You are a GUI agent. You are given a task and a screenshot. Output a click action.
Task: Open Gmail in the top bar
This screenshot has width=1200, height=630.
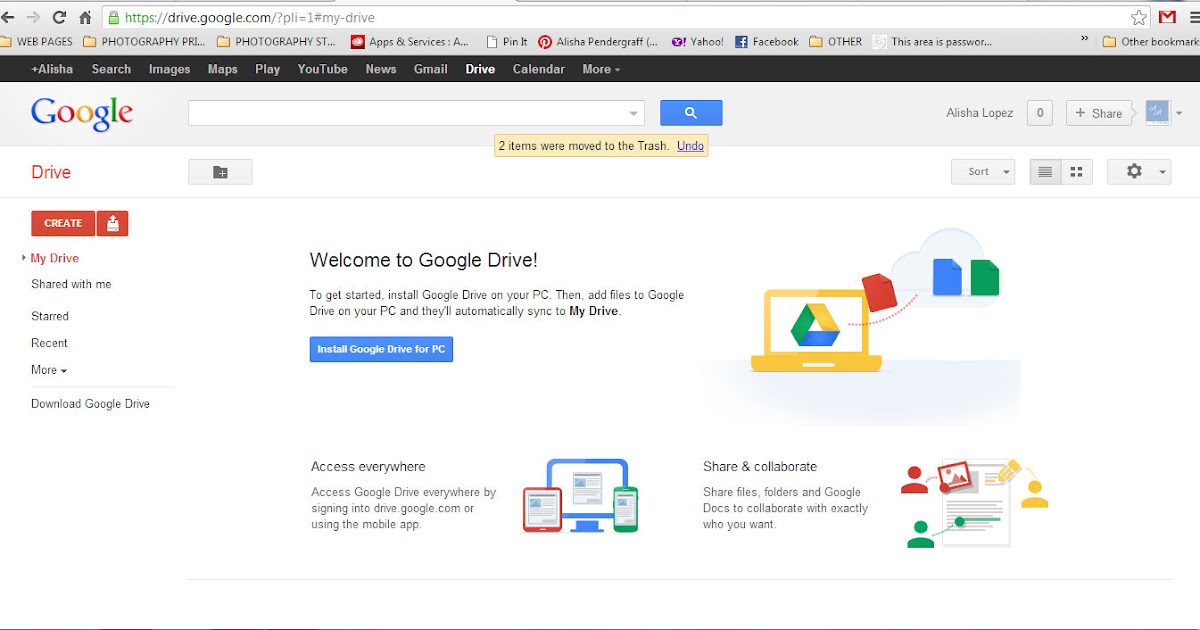coord(430,69)
